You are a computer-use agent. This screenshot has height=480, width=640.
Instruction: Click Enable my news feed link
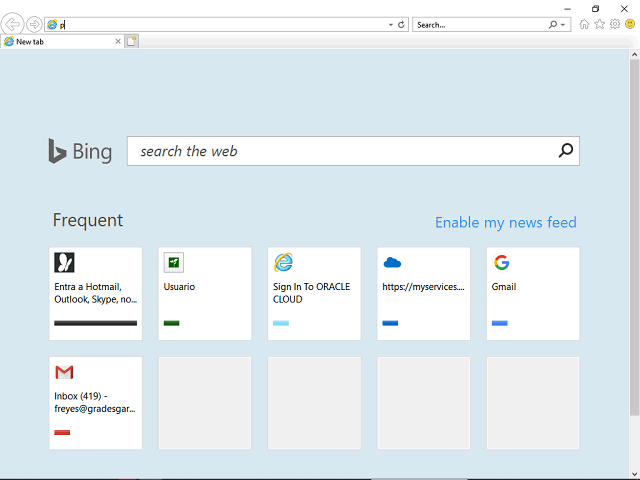click(x=506, y=223)
